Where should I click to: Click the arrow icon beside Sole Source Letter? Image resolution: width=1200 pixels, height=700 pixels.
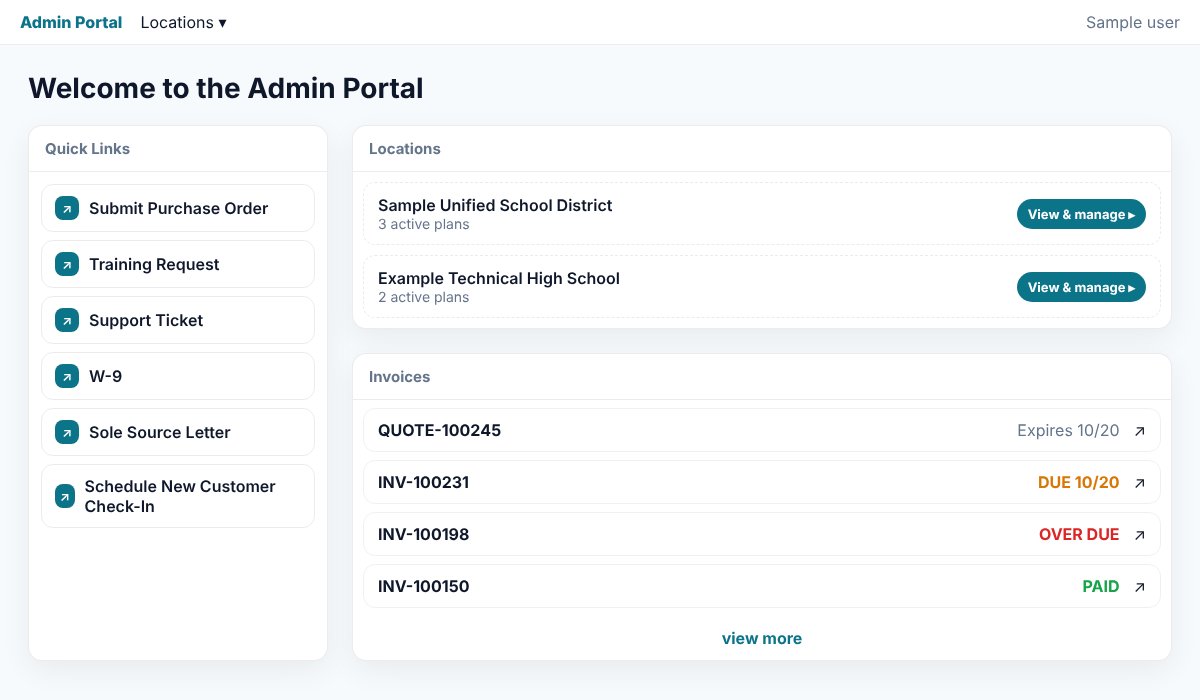pyautogui.click(x=66, y=433)
